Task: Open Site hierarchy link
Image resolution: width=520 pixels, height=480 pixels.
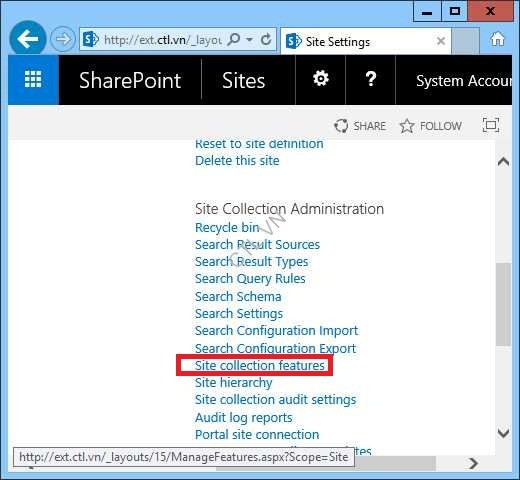Action: (233, 383)
